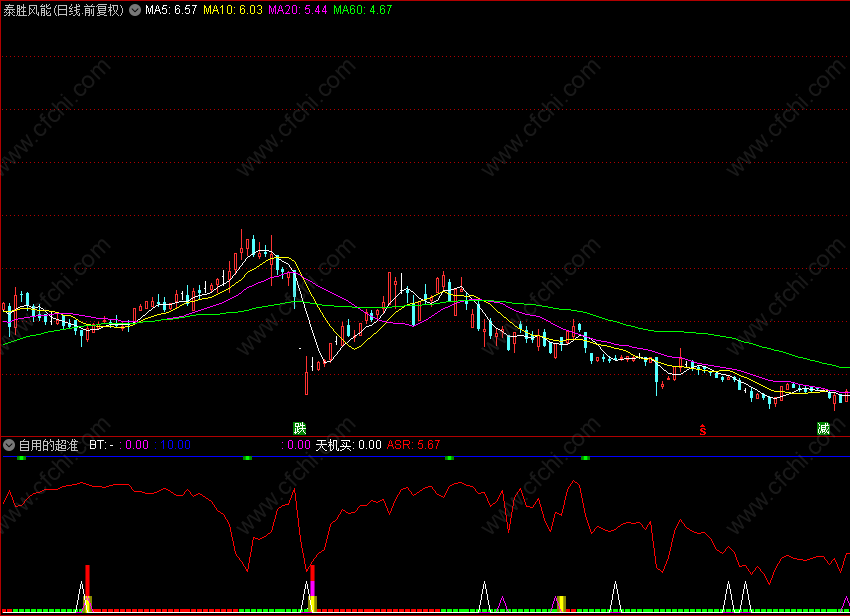Expand the 自用的超准 indicator dropdown
Image resolution: width=850 pixels, height=616 pixels.
(9, 445)
